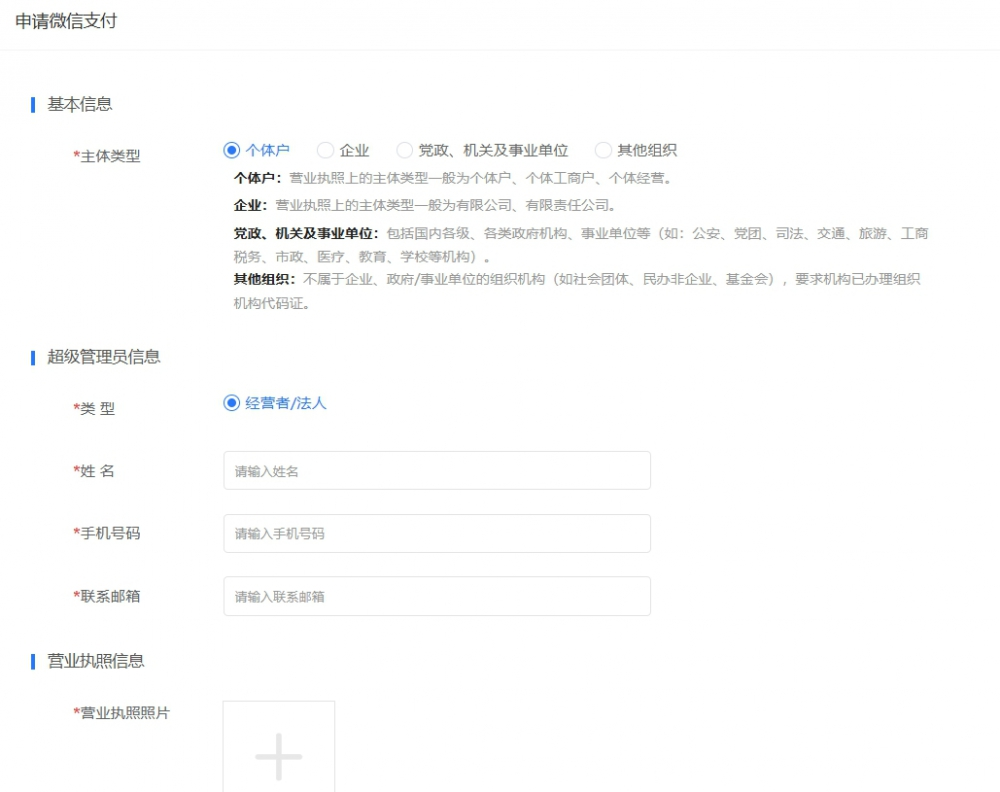
Task: Click the 联系邮箱 email input field
Action: click(436, 596)
